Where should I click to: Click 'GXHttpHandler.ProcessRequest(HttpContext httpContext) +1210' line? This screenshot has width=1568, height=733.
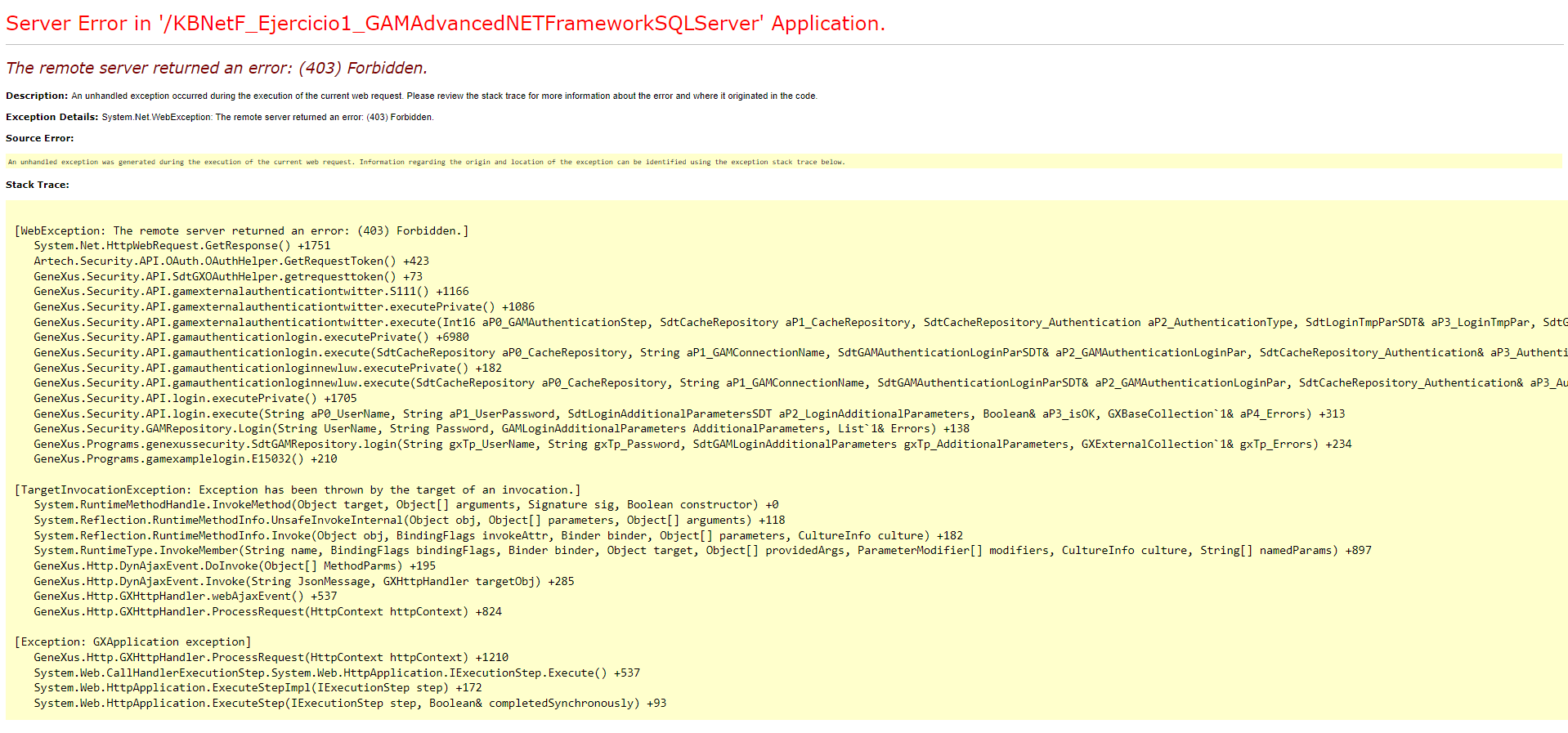[x=271, y=657]
